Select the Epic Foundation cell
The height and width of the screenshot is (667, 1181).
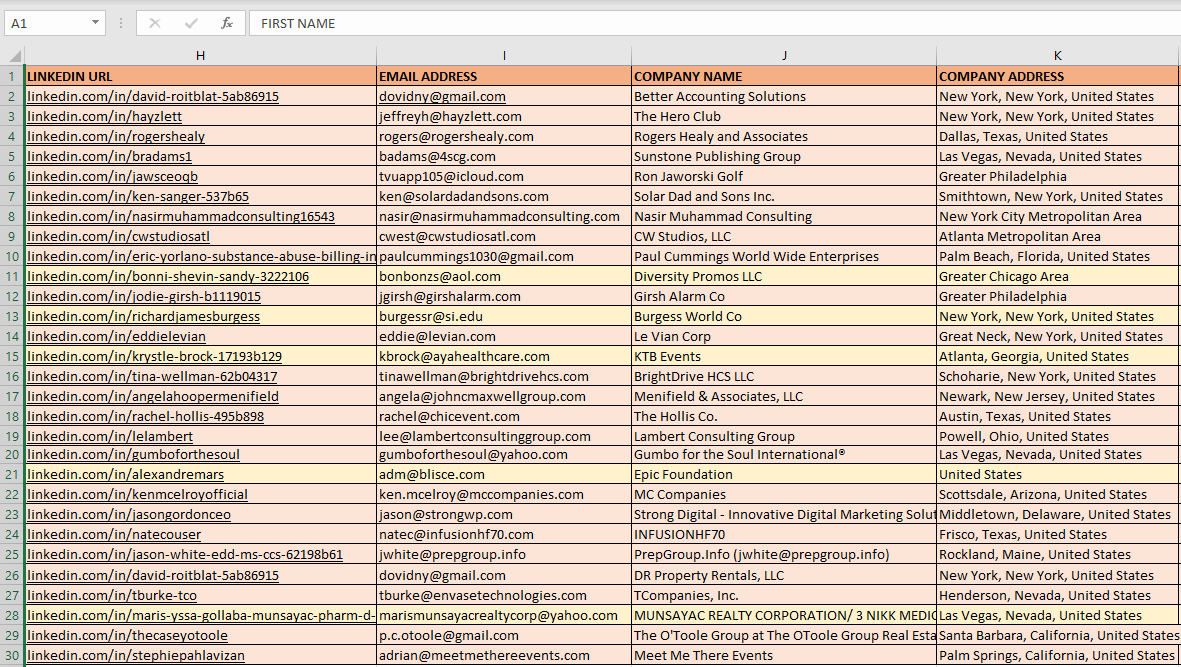[x=784, y=474]
